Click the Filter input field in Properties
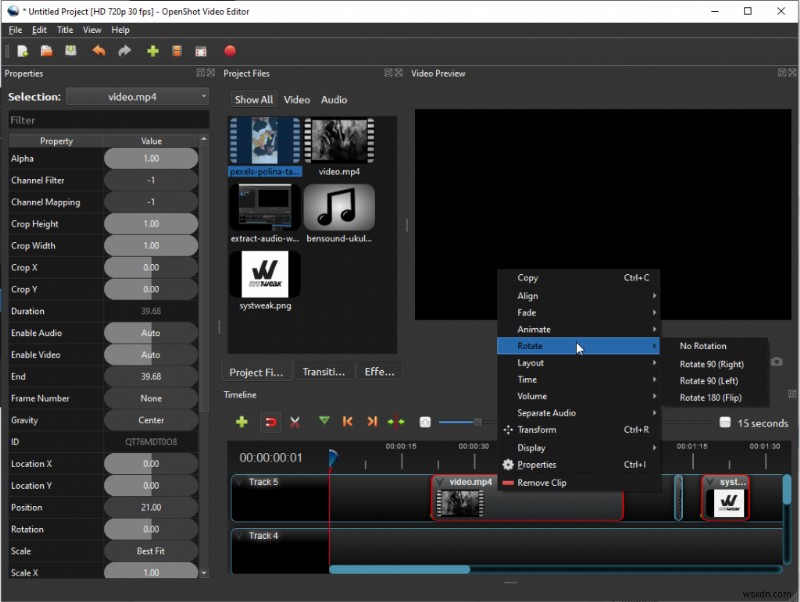The width and height of the screenshot is (800, 602). (109, 120)
